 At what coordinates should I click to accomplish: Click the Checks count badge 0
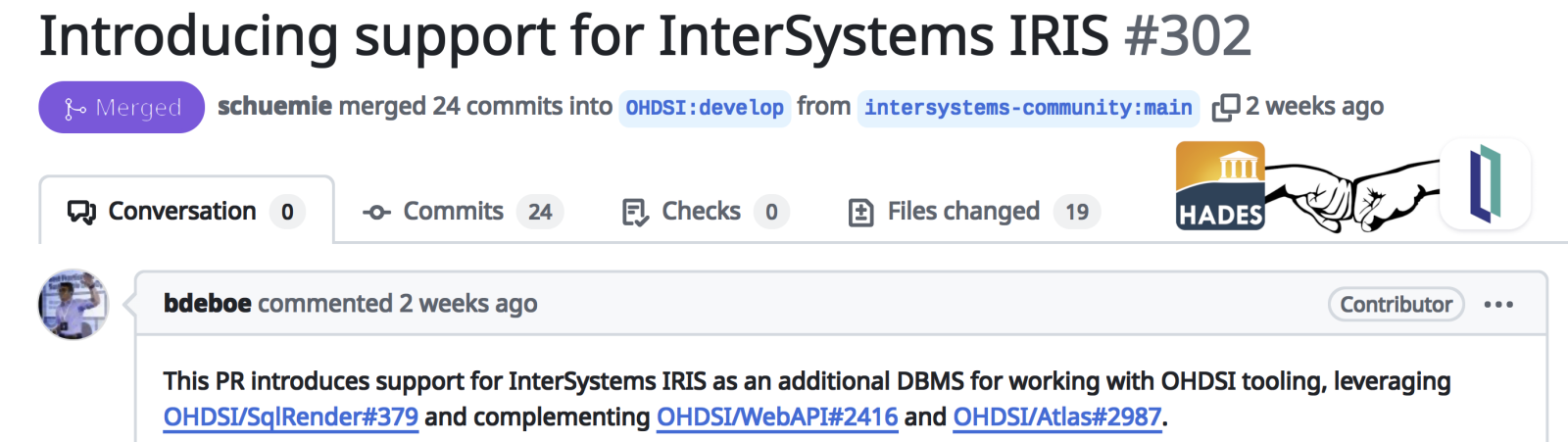[771, 212]
